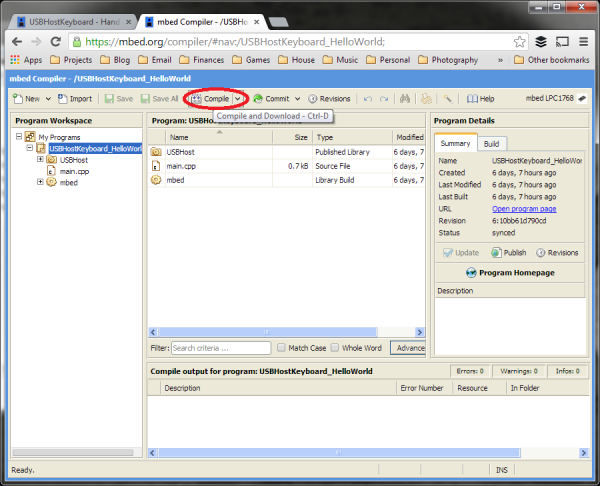Click the binoculars Find icon
600x486 pixels.
pos(405,99)
